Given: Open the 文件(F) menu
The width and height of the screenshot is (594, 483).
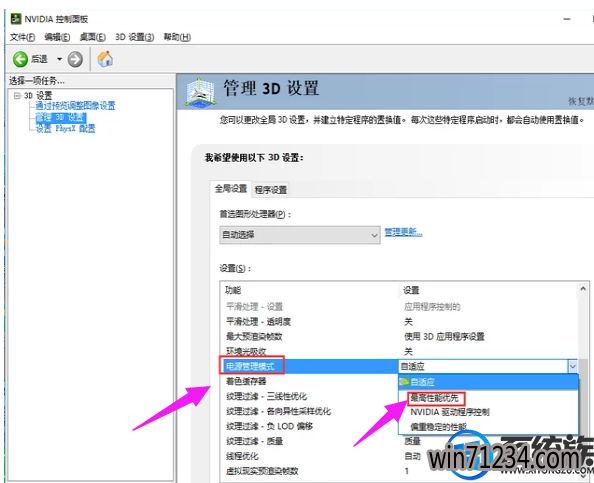Looking at the screenshot, I should (22, 37).
